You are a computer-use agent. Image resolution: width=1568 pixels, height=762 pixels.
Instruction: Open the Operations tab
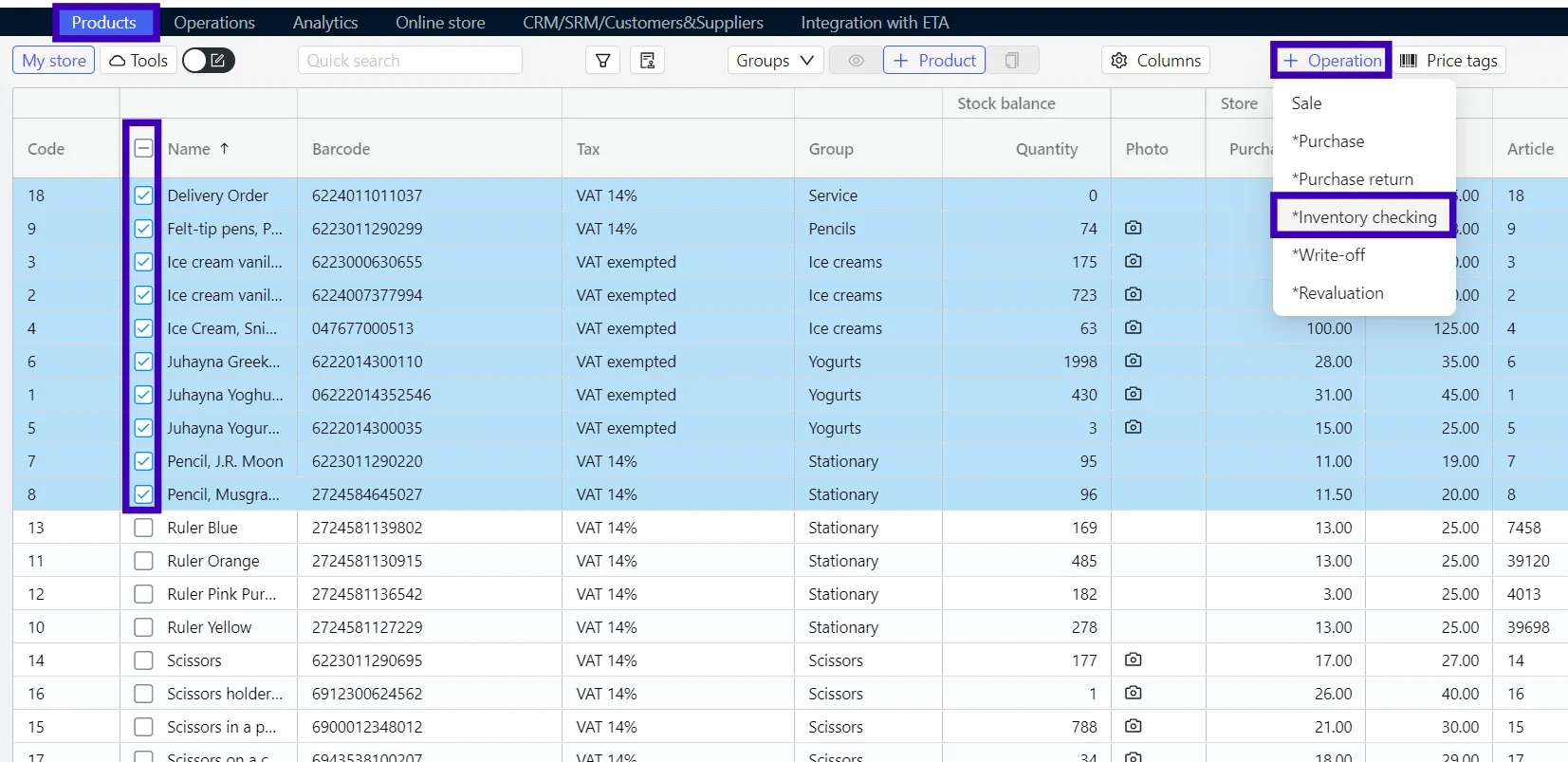214,23
